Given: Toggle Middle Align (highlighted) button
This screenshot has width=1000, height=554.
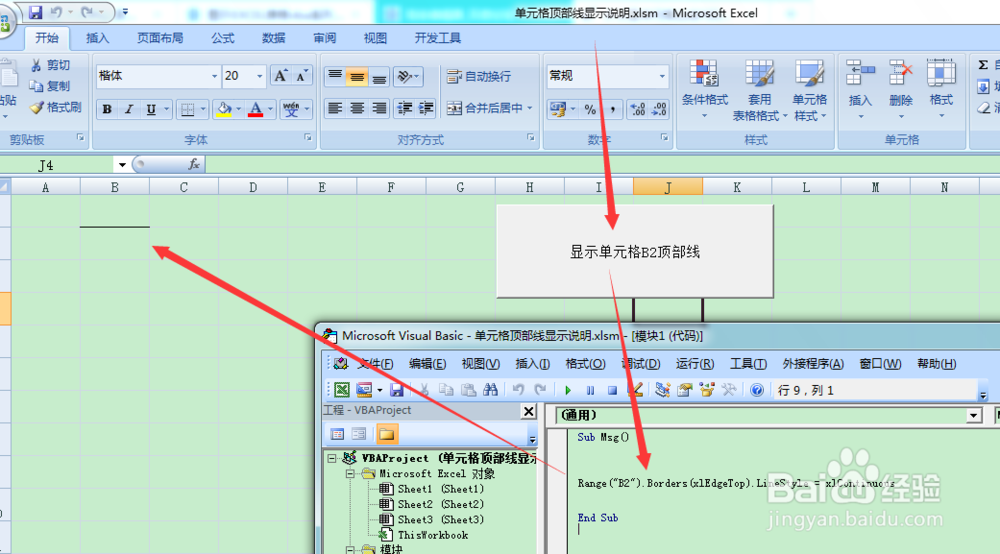Looking at the screenshot, I should (x=357, y=77).
